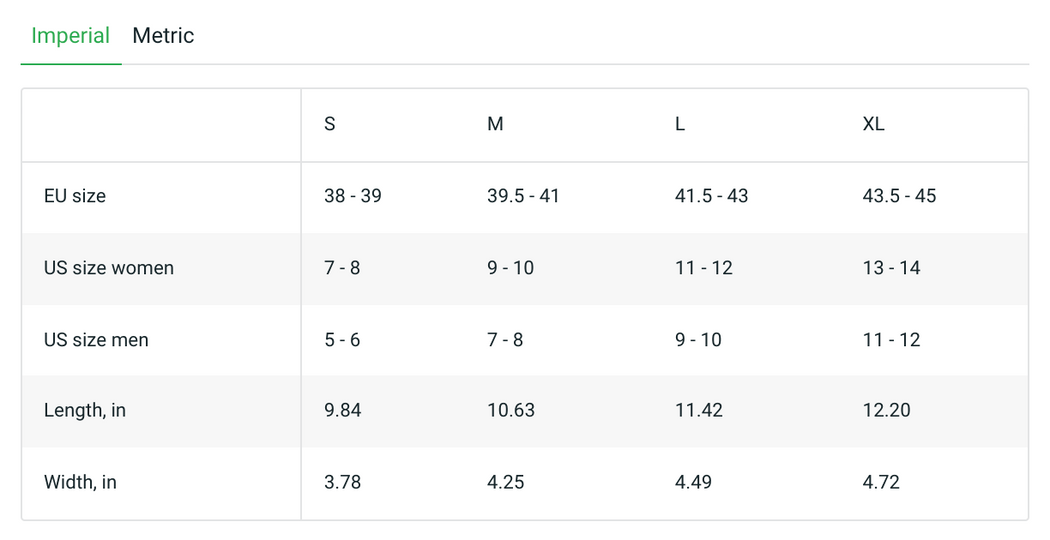This screenshot has width=1050, height=540.
Task: Click the length value 12.20
Action: click(886, 410)
